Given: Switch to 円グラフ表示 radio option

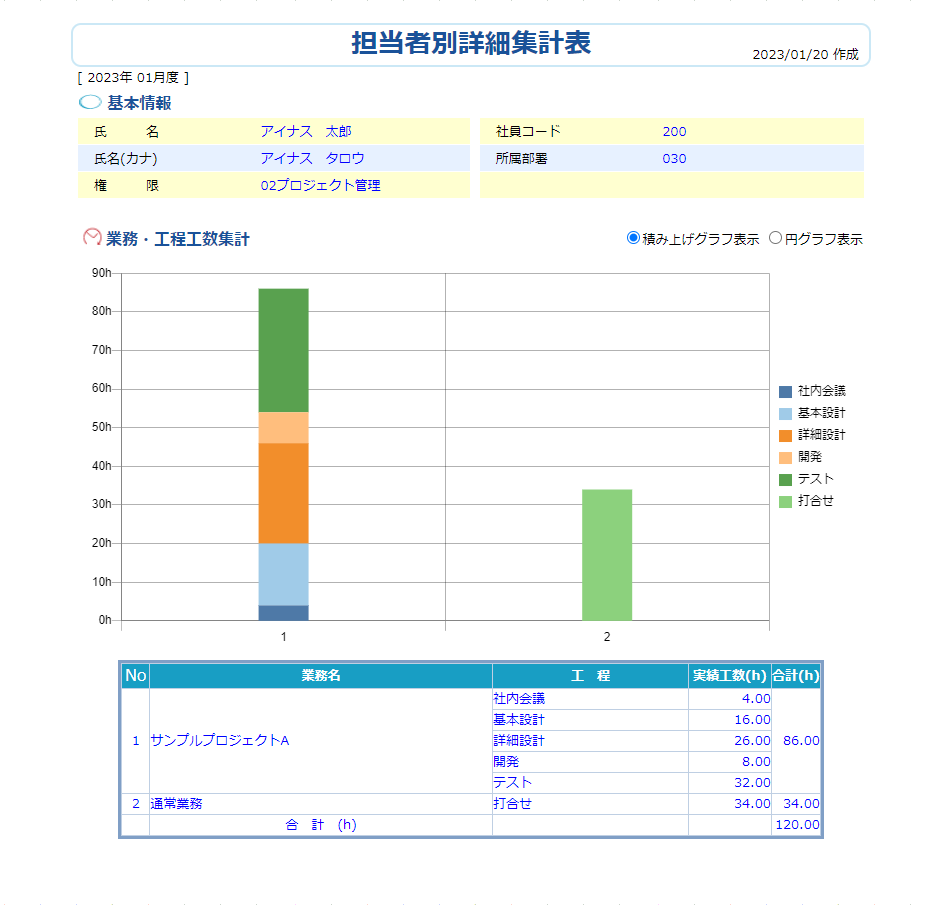Looking at the screenshot, I should [775, 238].
